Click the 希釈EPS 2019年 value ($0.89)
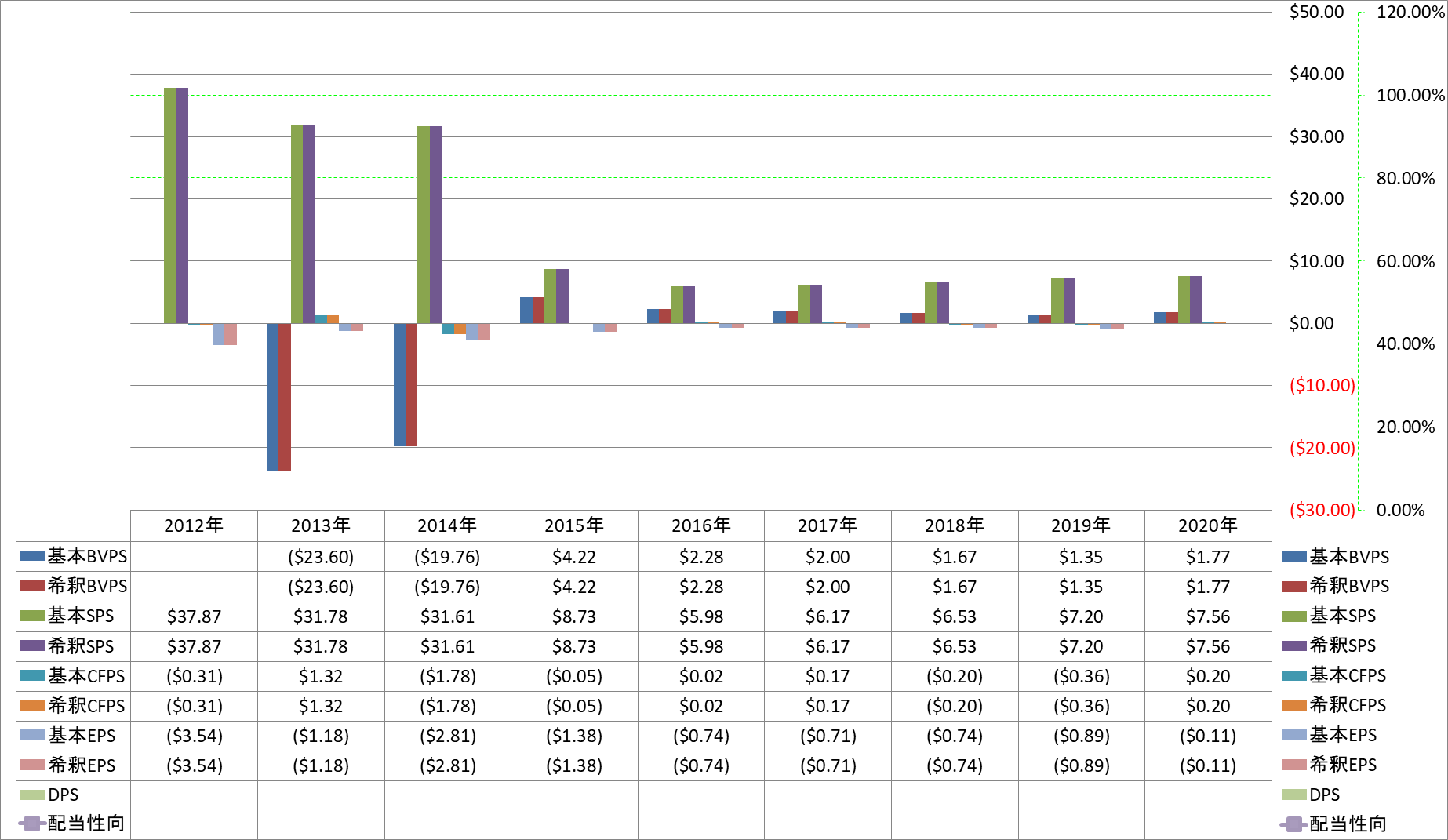This screenshot has height=840, width=1448. [1081, 765]
